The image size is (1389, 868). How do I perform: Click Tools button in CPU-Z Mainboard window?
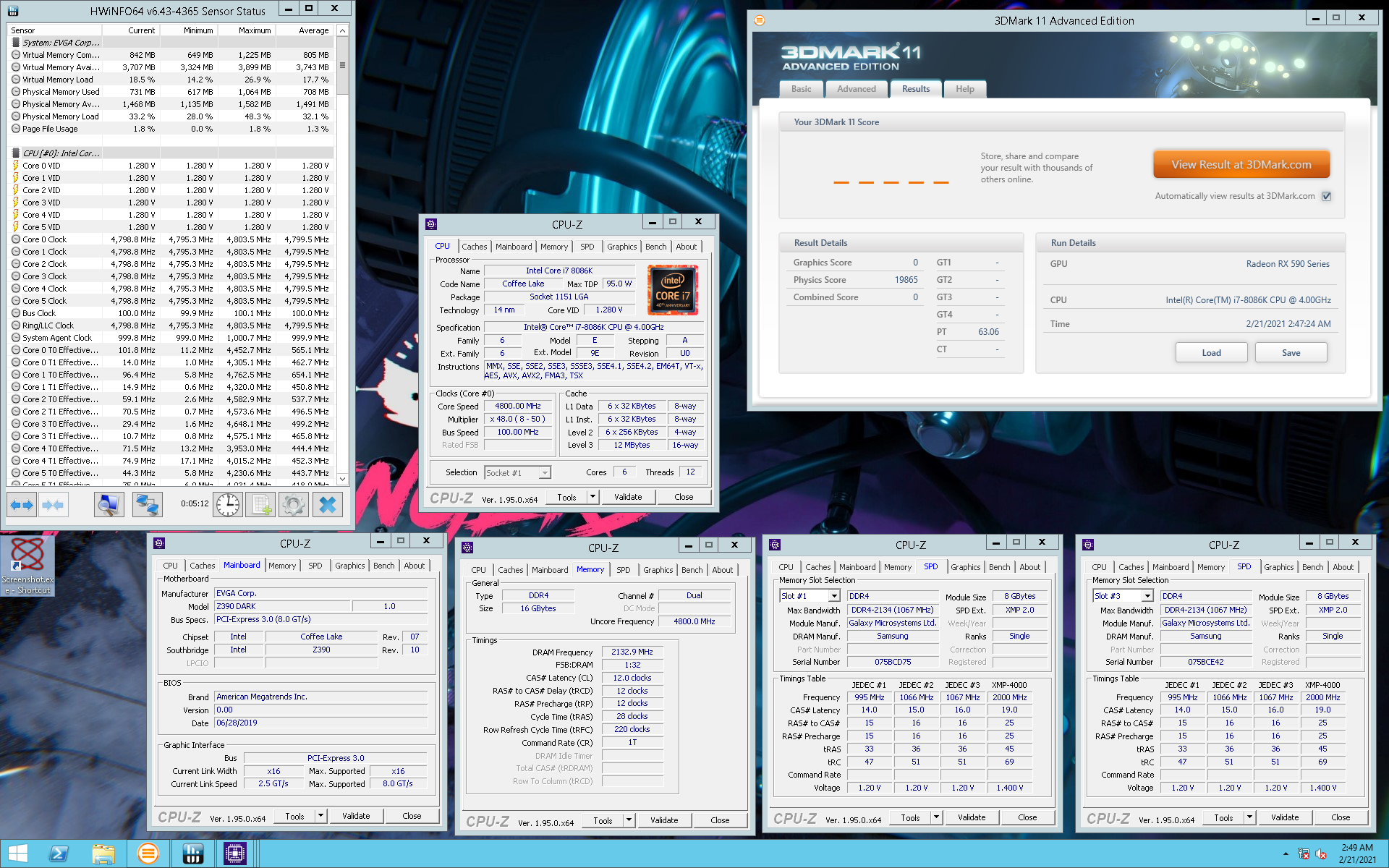pos(294,816)
